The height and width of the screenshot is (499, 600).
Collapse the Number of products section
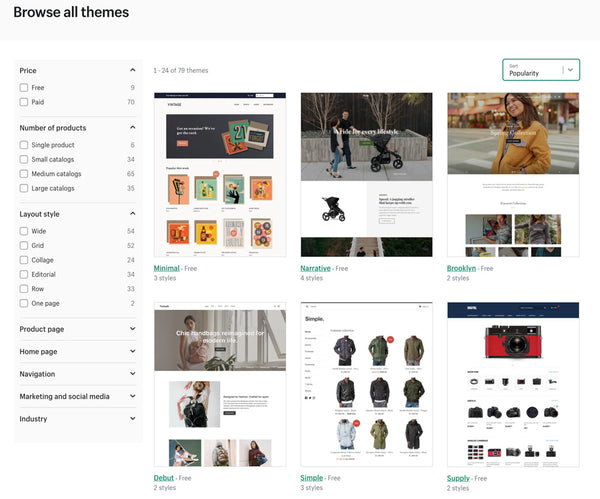(132, 127)
